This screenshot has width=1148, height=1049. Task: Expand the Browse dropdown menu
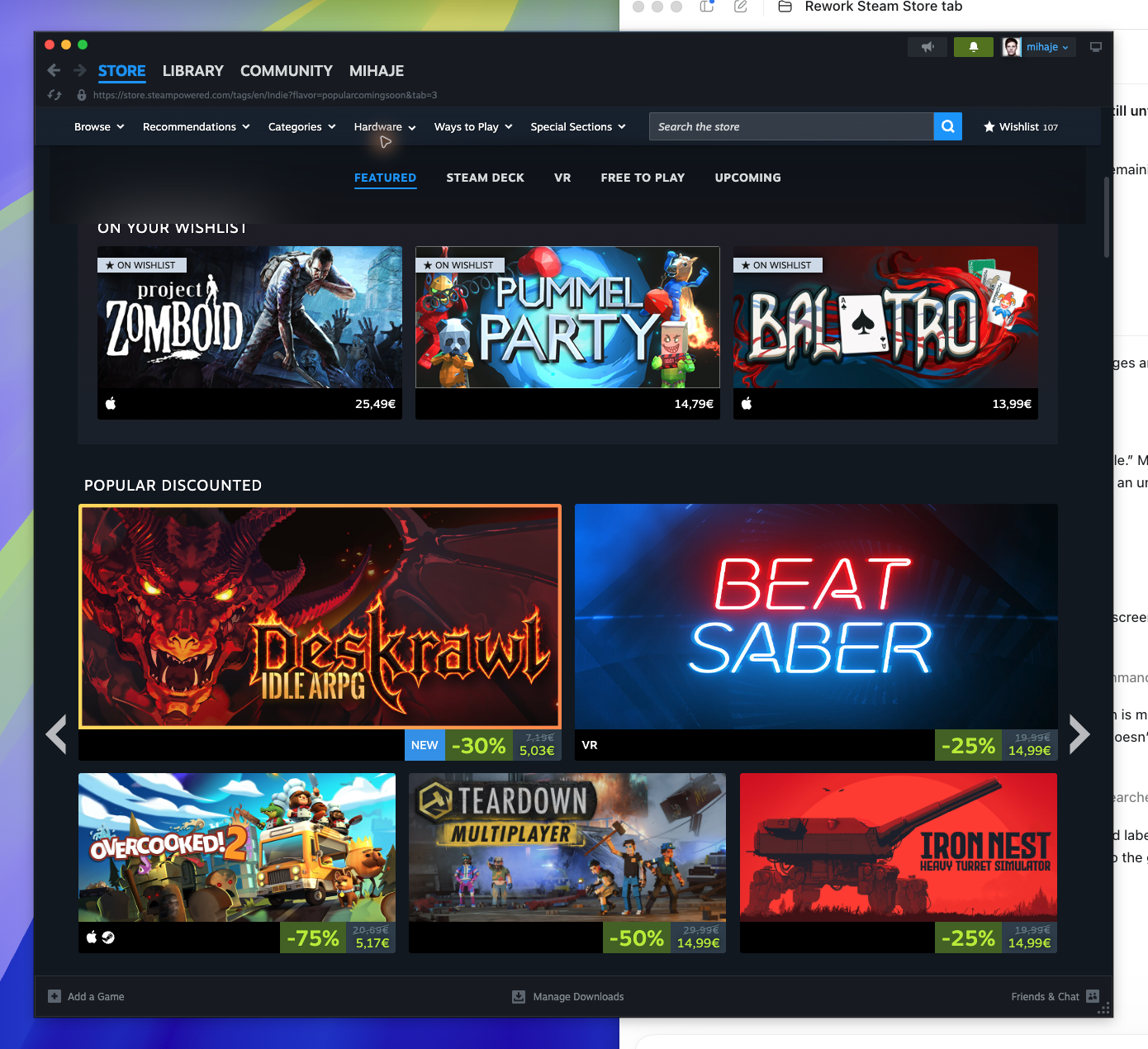[99, 126]
